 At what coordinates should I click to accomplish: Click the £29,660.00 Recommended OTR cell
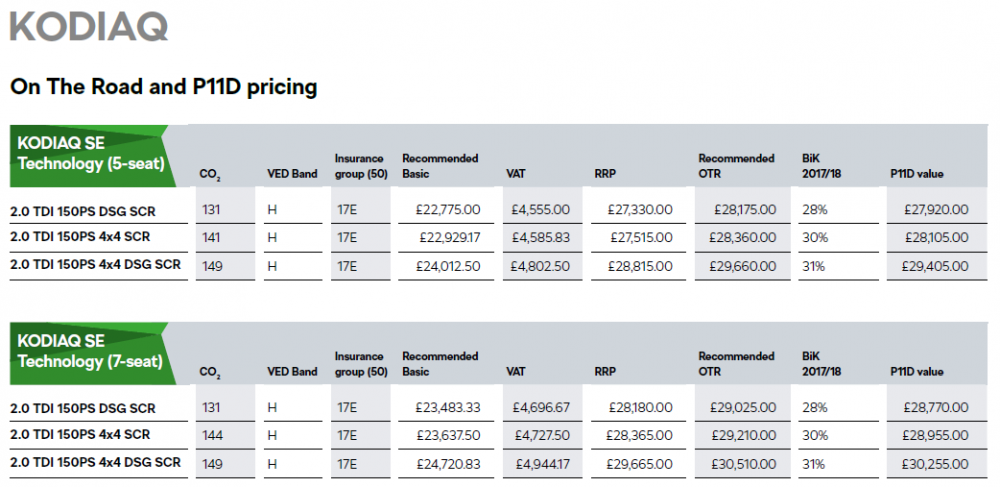[x=742, y=266]
